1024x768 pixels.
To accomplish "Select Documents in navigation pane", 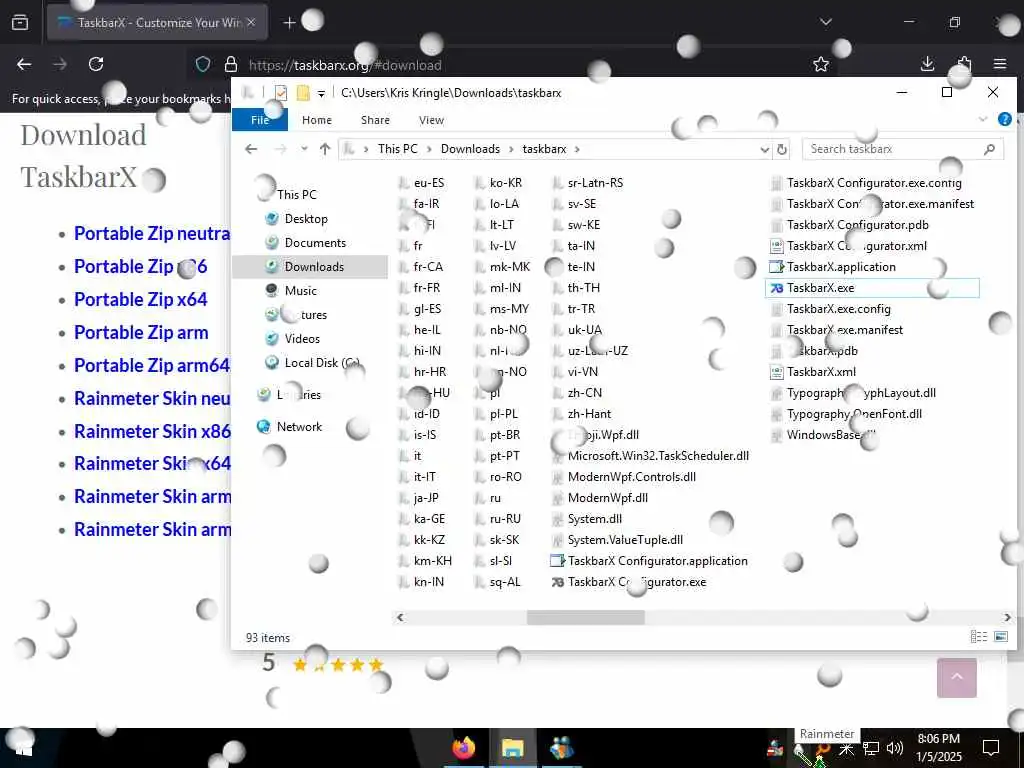I will [315, 243].
